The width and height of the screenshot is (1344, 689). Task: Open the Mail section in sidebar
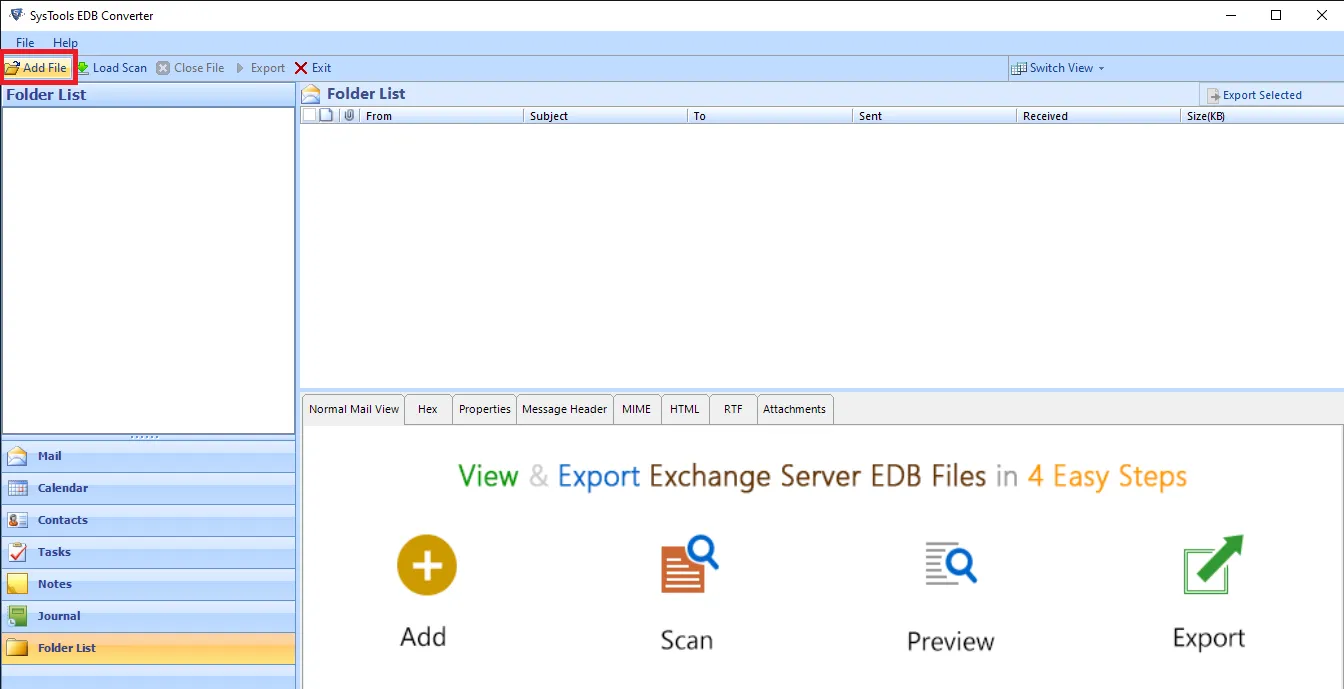[49, 456]
